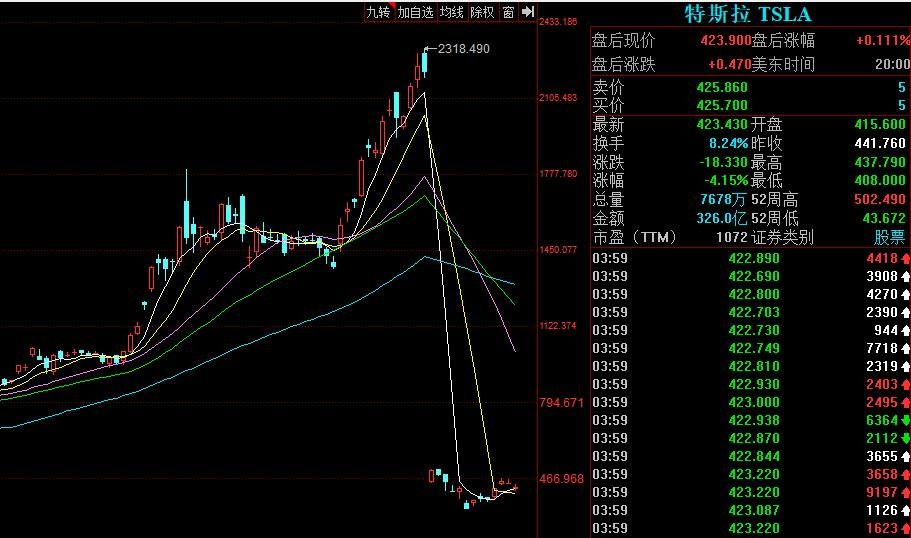Click the 1450.077 price axis label
Viewport: 911px width, 538px height.
coord(558,250)
